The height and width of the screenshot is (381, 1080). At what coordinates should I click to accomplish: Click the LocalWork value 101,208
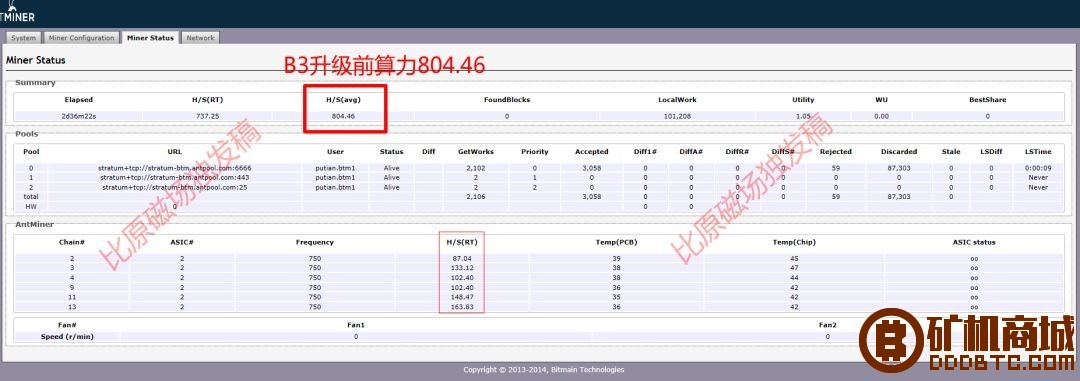677,116
